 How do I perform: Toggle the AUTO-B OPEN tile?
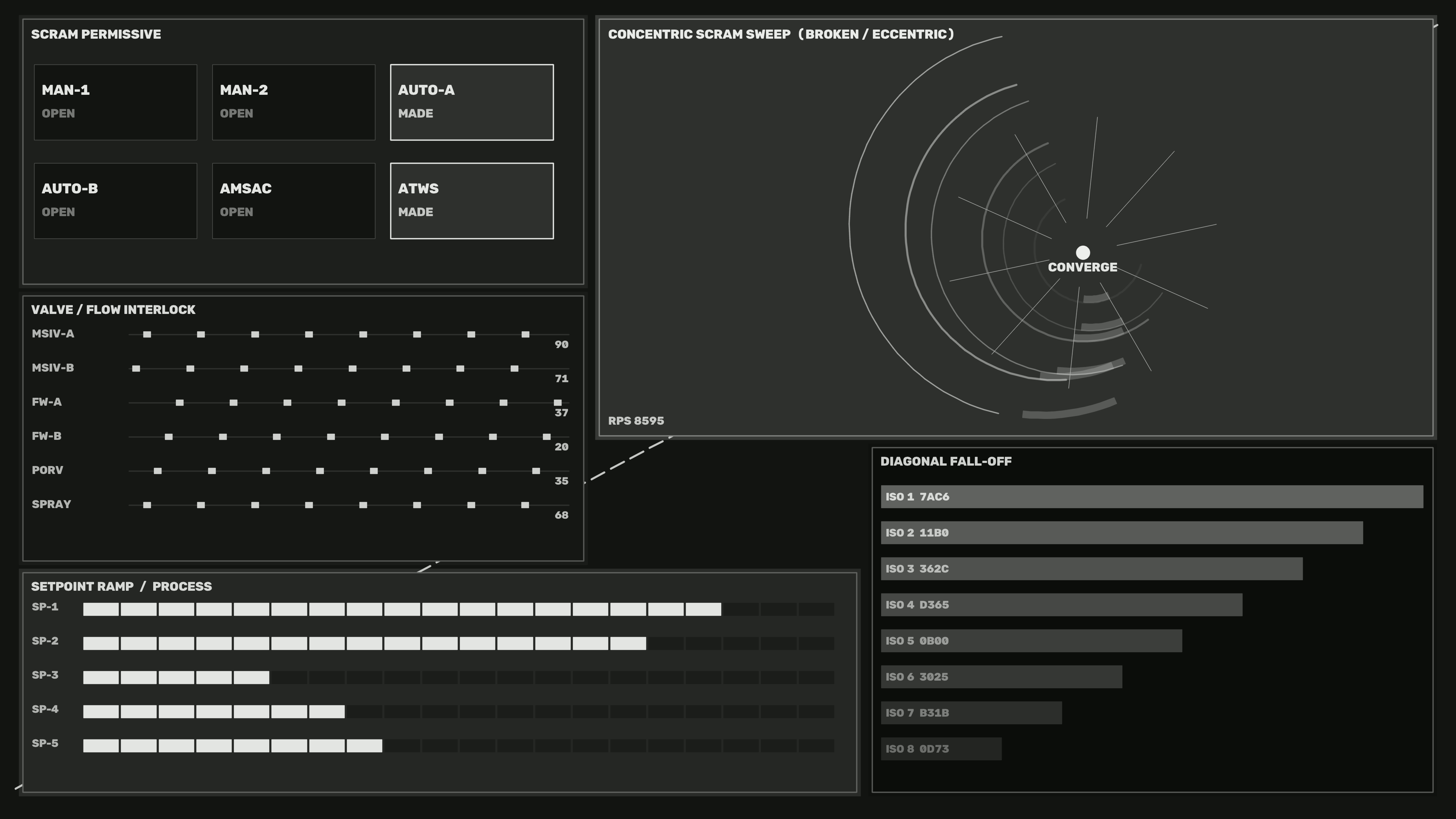click(x=115, y=201)
